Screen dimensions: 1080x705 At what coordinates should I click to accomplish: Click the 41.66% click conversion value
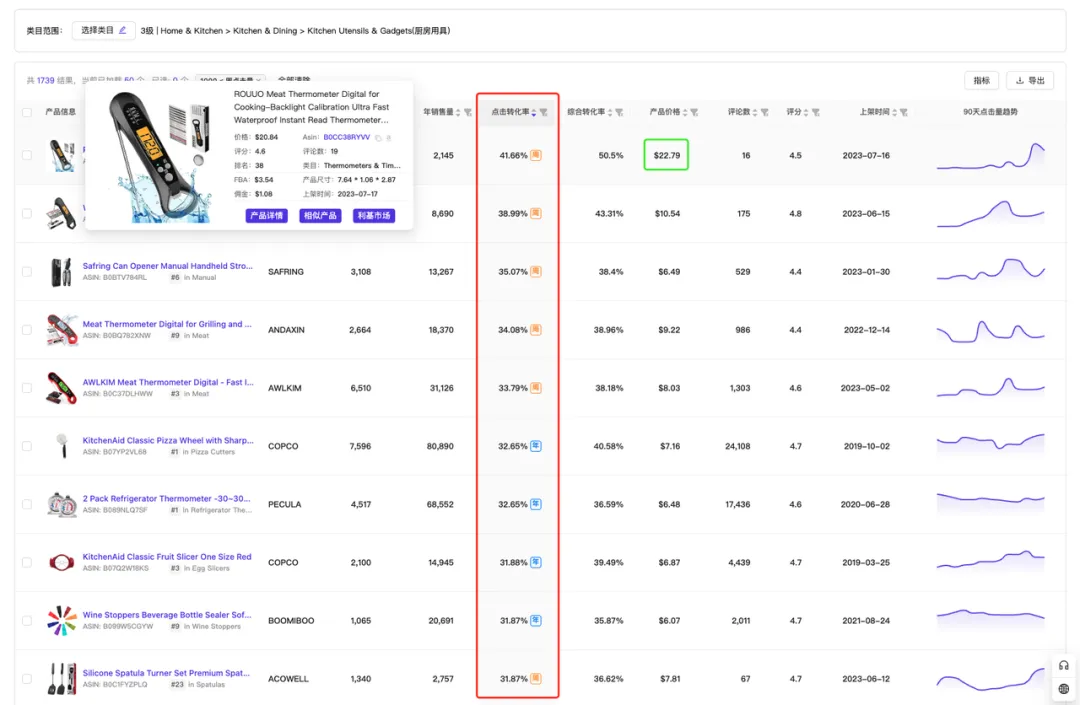coord(513,156)
